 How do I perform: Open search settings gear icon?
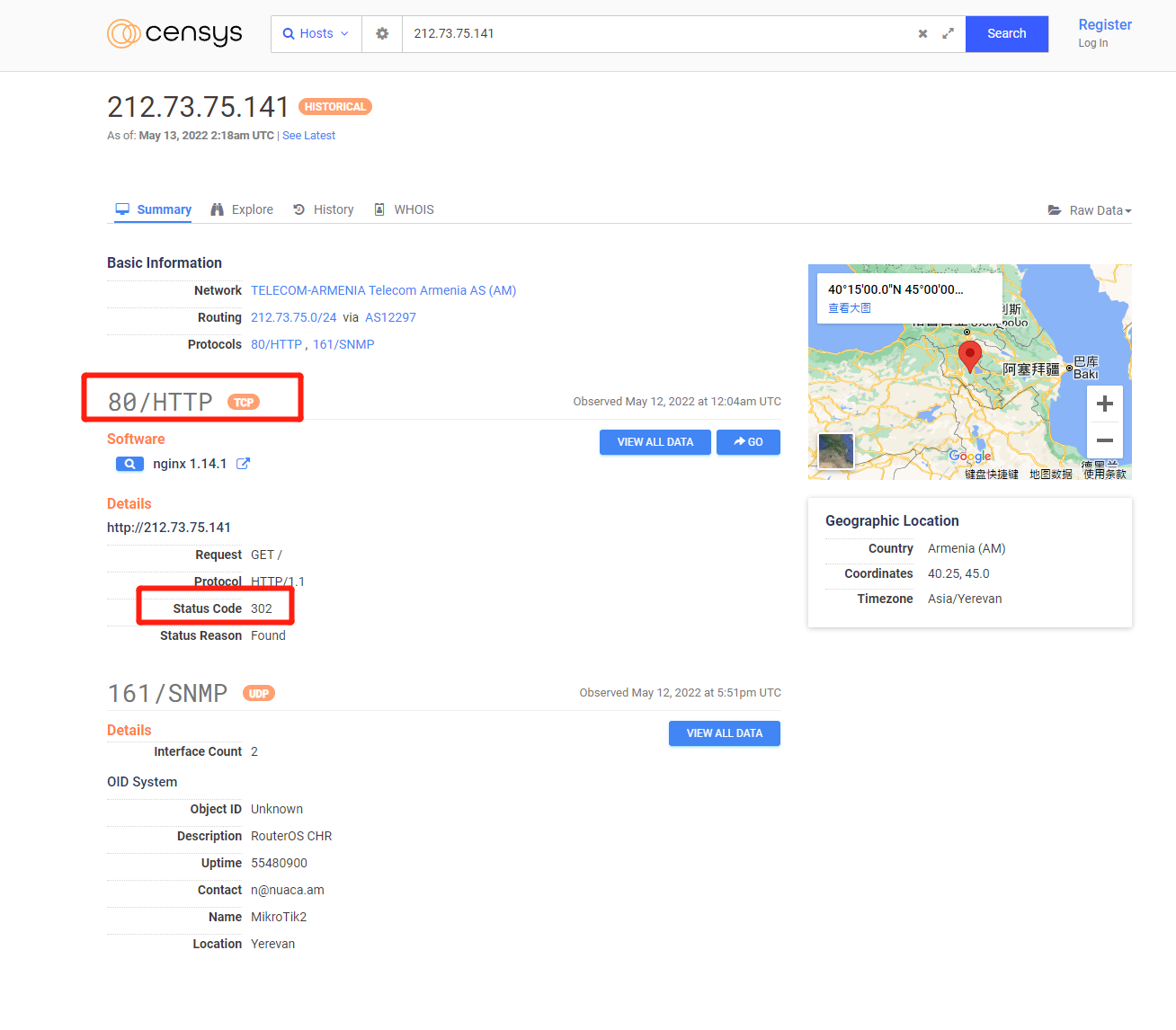click(382, 33)
